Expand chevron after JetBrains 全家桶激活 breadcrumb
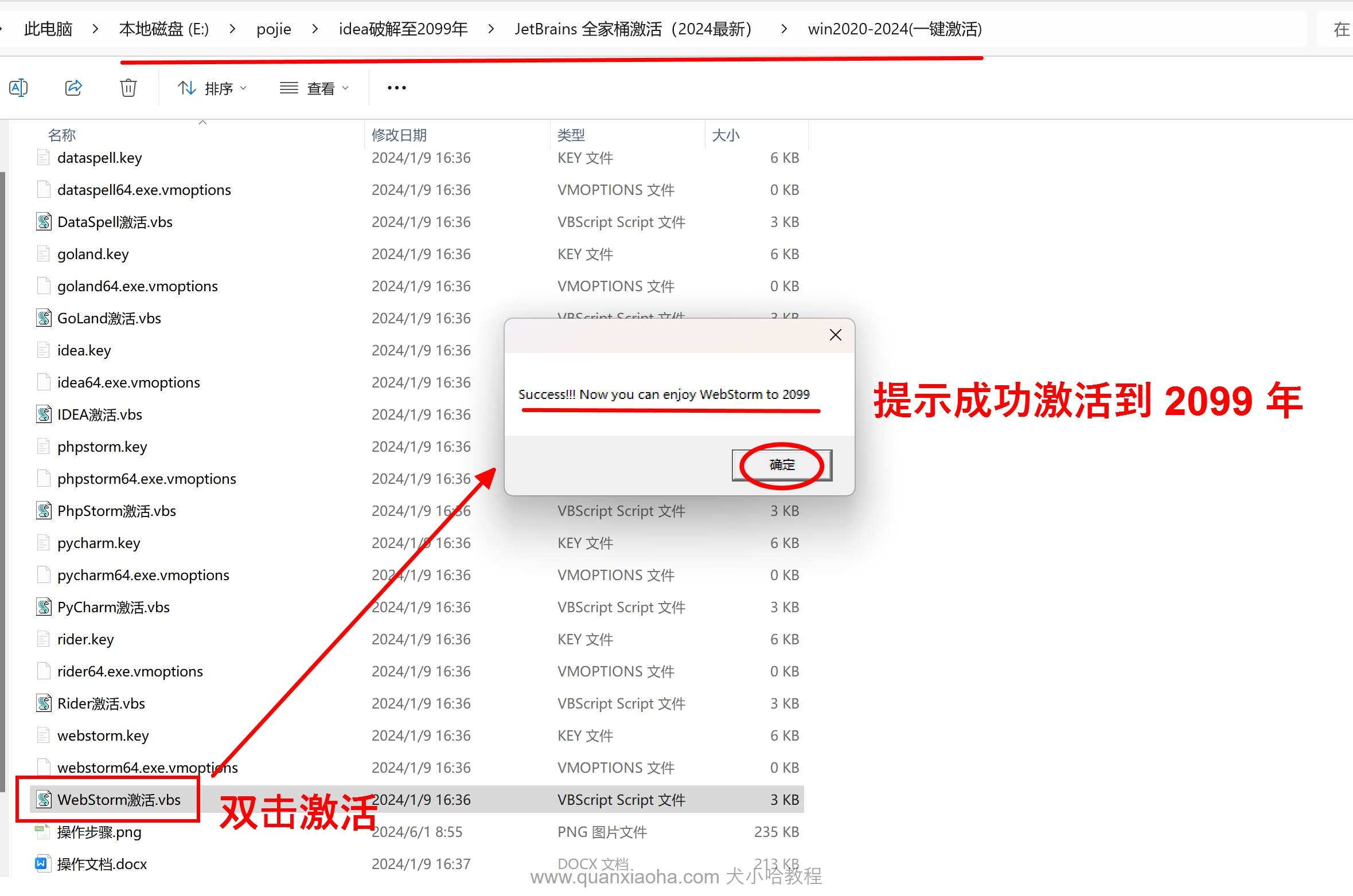Viewport: 1353px width, 896px height. [x=784, y=29]
